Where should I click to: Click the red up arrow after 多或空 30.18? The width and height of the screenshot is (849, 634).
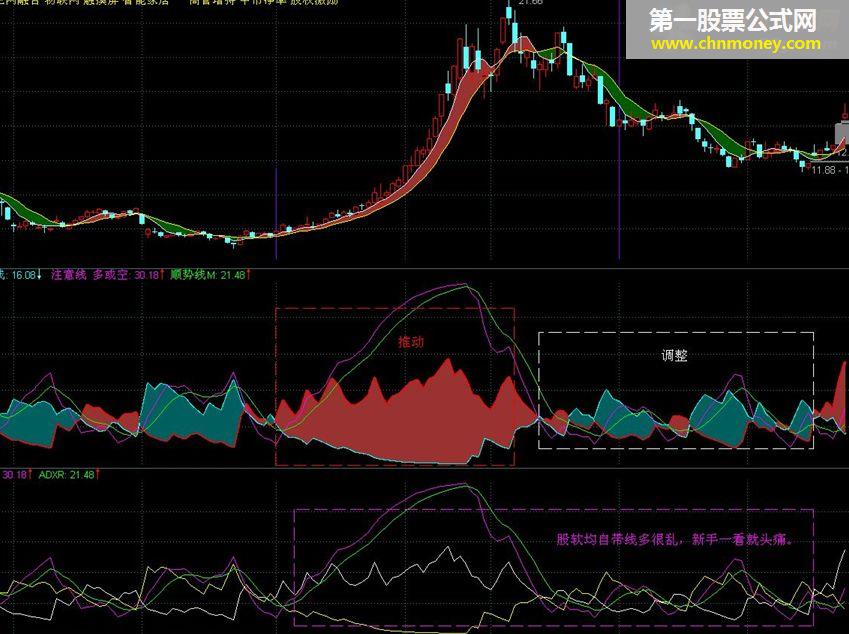[162, 275]
